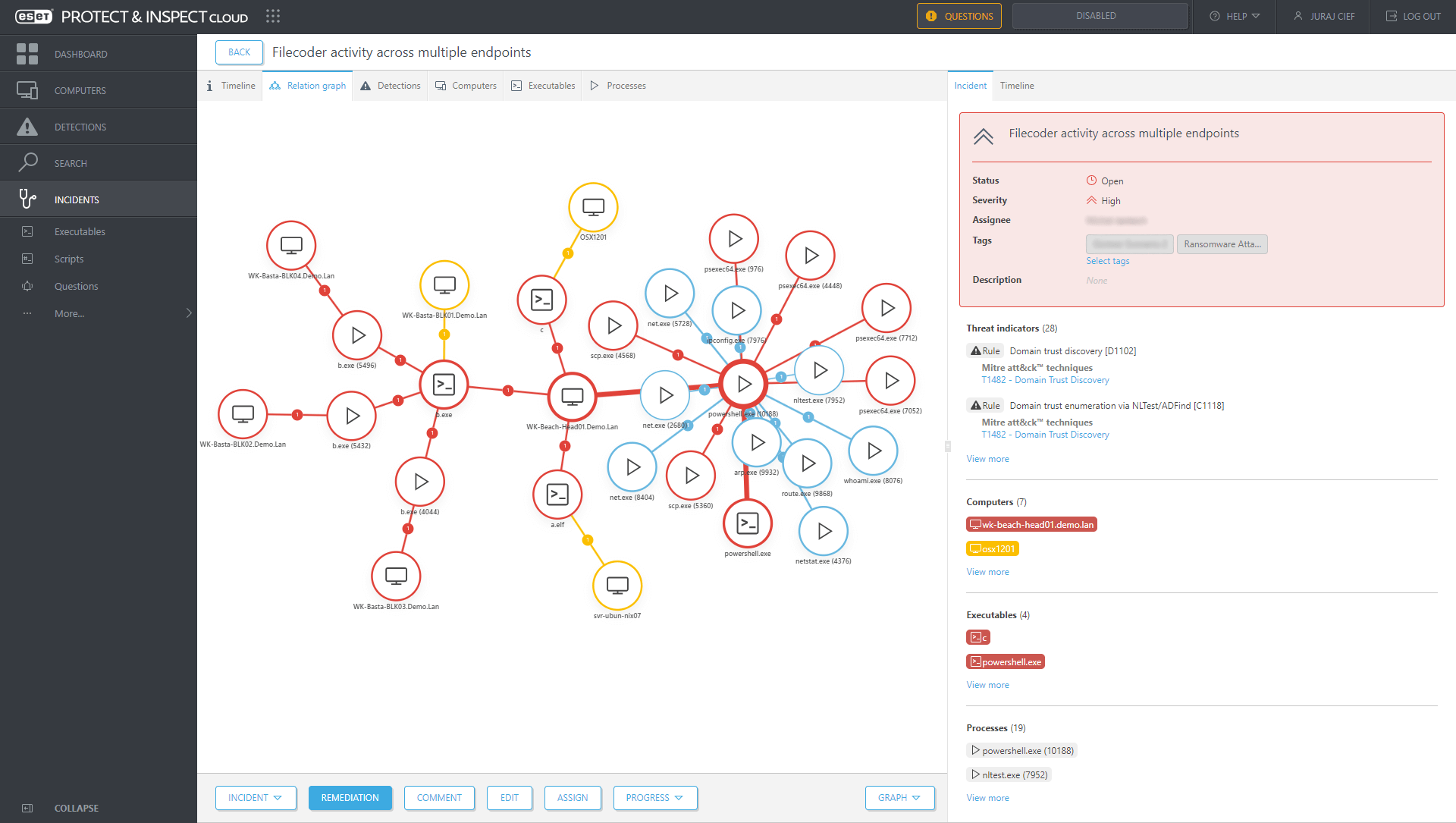
Task: Switch to the Detections tab
Action: pos(391,86)
